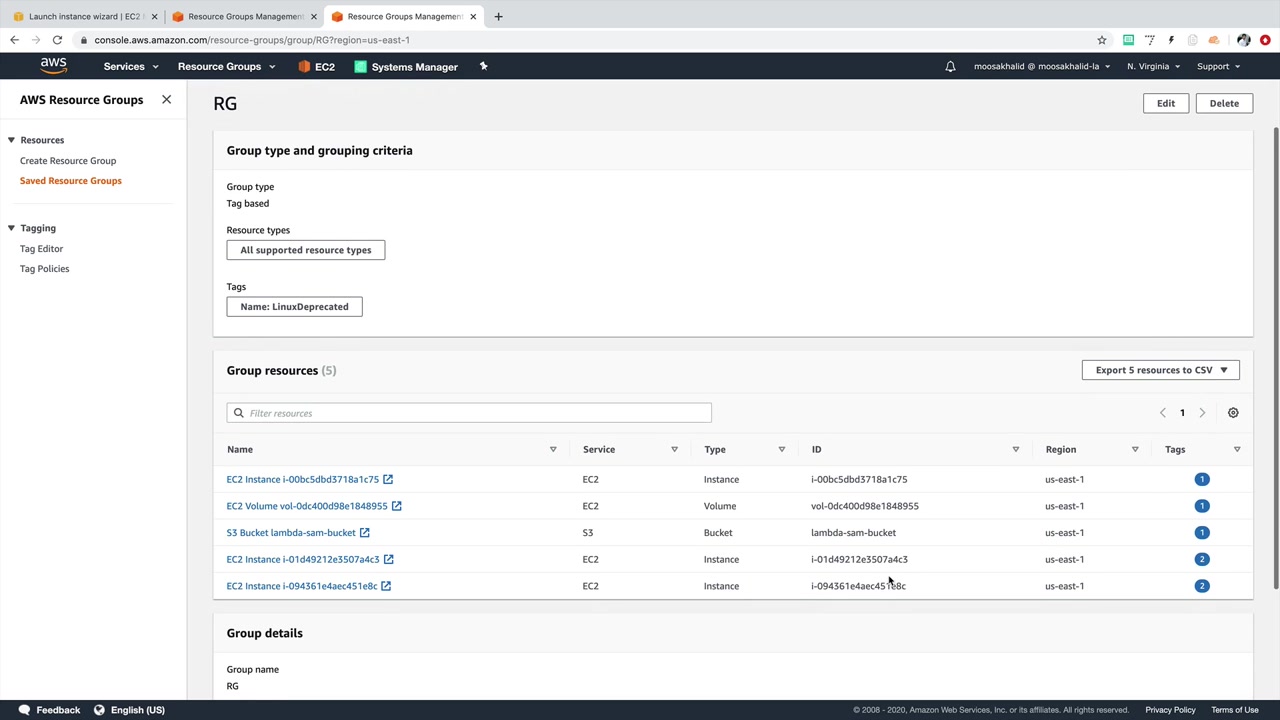Open EC2 Instance i-00bc5dbd3718a1c75 link
Screen dimensions: 1280x720
[x=303, y=479]
